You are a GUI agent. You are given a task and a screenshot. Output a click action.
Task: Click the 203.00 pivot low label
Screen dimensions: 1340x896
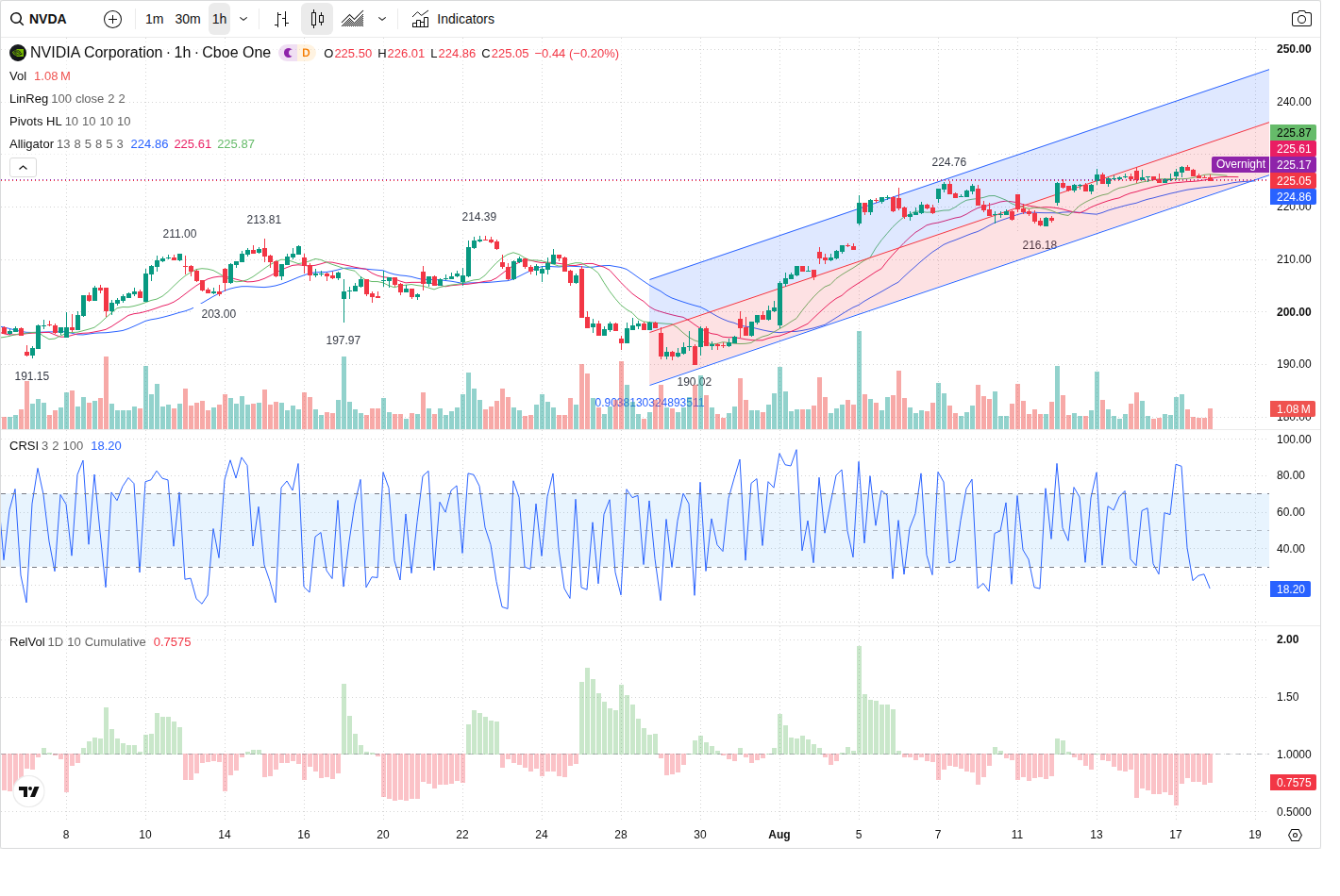point(218,314)
